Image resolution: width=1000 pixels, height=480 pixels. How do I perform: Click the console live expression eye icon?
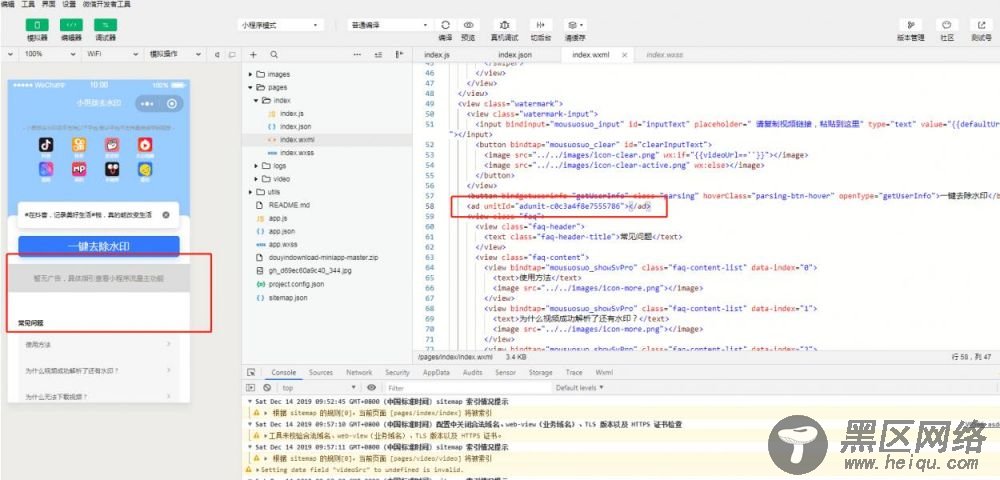(x=371, y=388)
